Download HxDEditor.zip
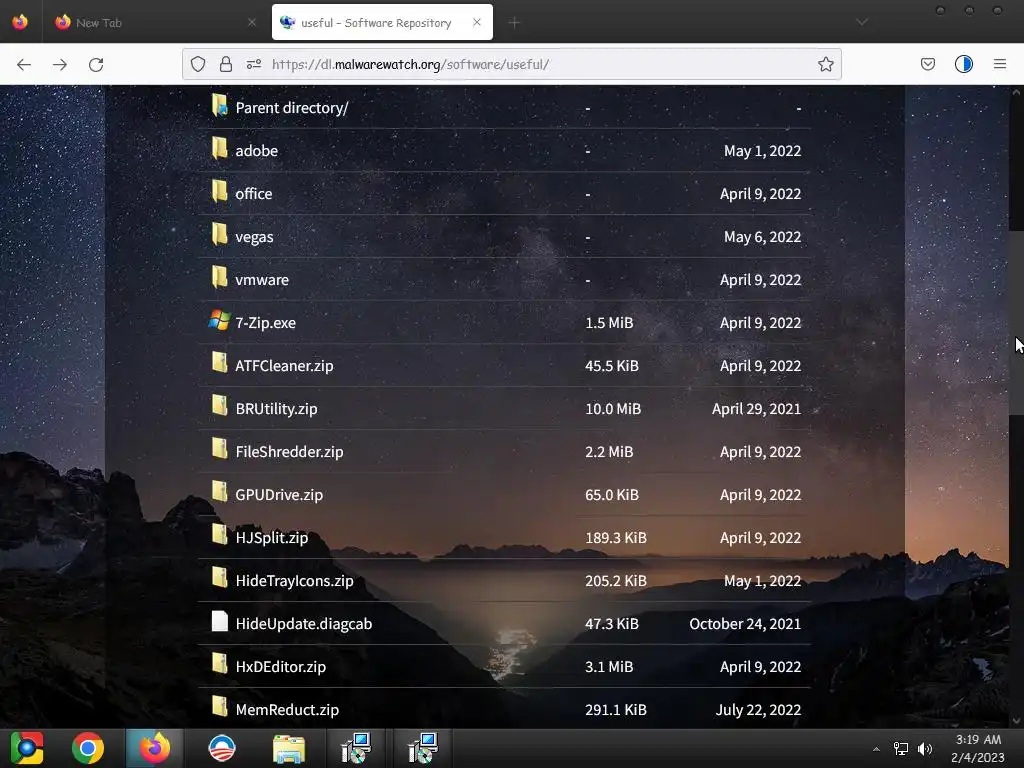This screenshot has height=768, width=1024. point(281,667)
